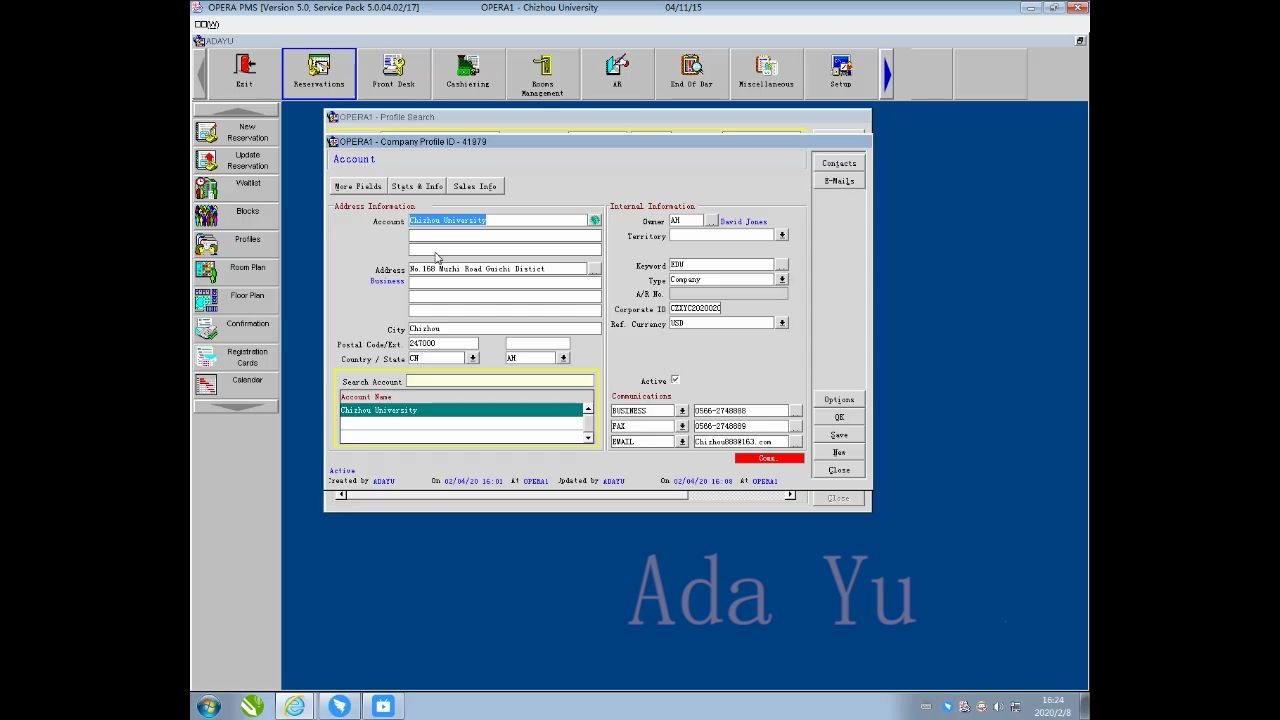Open the Address lookup ellipsis button
Screen dimensions: 1280x720
click(595, 269)
